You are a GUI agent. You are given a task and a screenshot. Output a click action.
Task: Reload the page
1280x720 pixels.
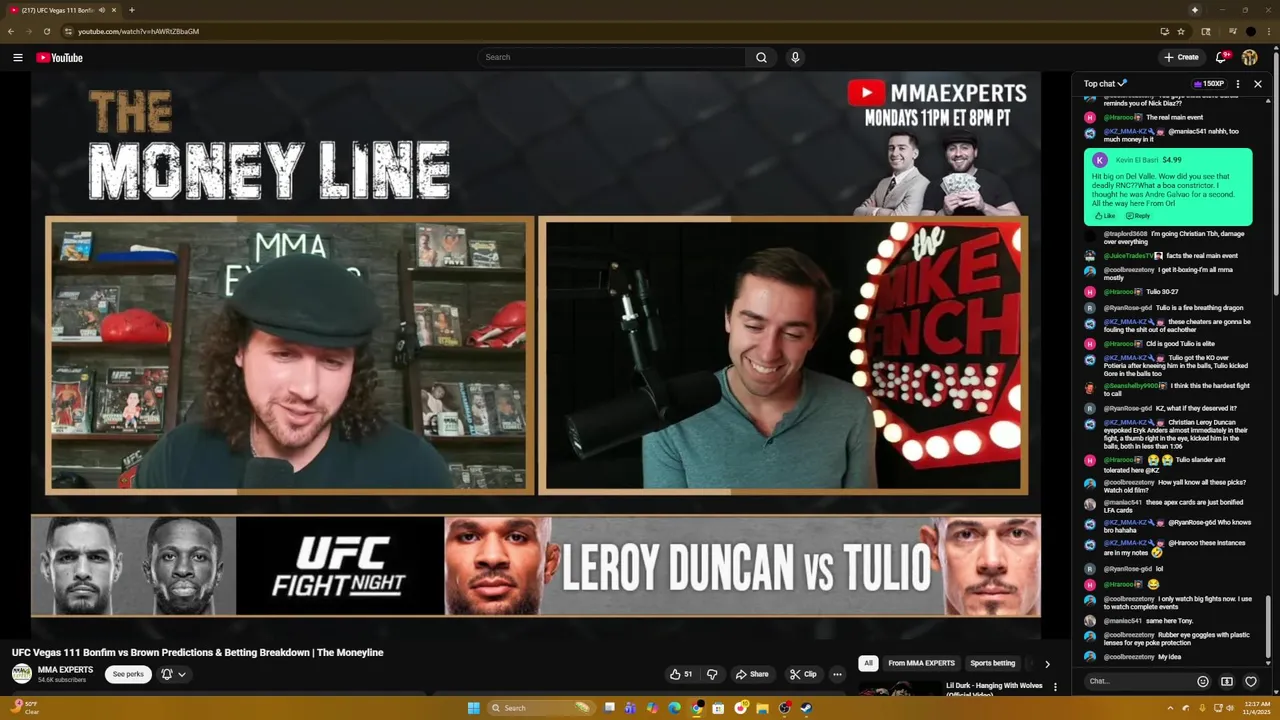coord(46,31)
